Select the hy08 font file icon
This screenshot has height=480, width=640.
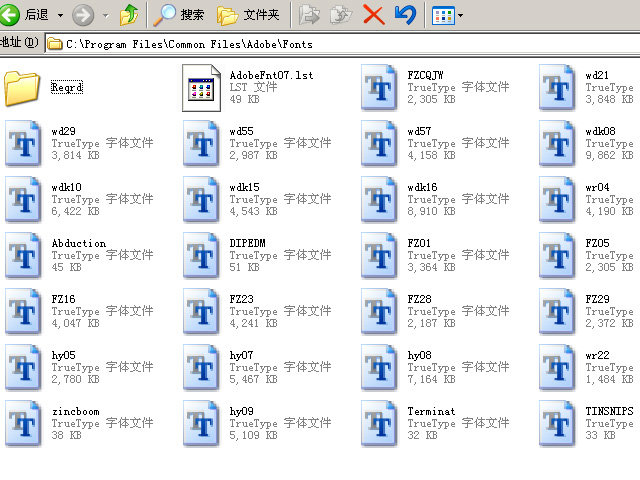point(379,367)
